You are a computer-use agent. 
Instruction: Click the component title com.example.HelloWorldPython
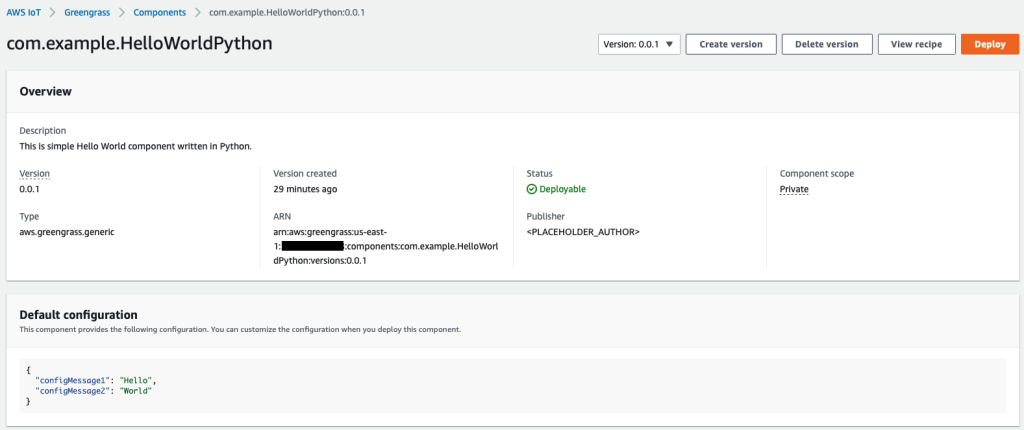pyautogui.click(x=139, y=43)
